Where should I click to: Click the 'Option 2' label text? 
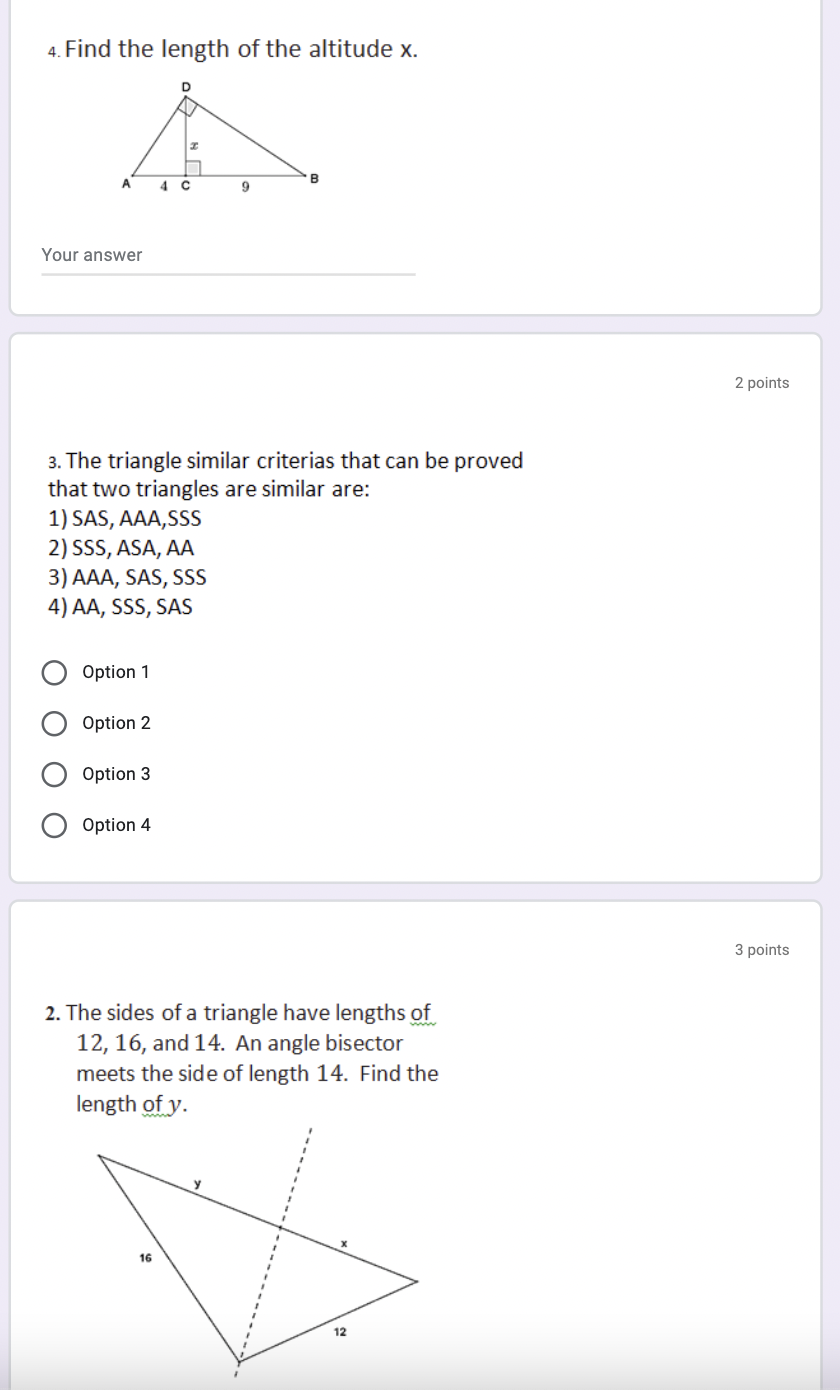point(116,723)
